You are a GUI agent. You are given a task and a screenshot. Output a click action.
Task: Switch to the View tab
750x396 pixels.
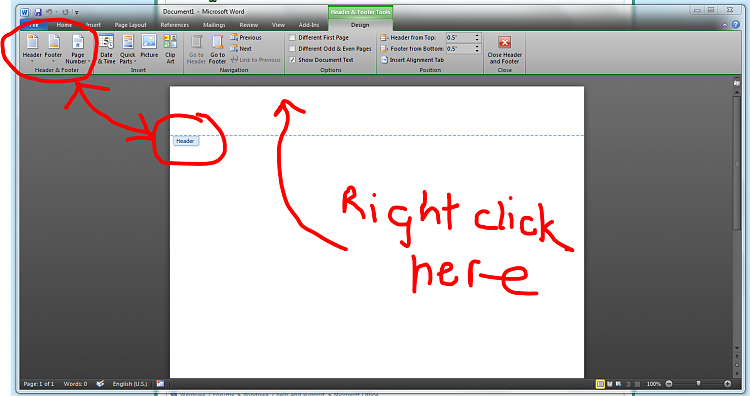pos(278,25)
